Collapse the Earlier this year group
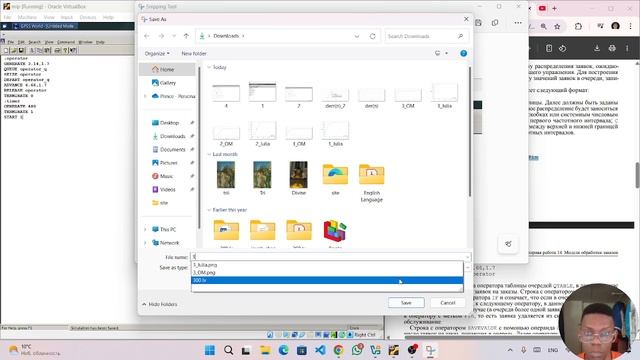The width and height of the screenshot is (640, 360). click(x=209, y=210)
